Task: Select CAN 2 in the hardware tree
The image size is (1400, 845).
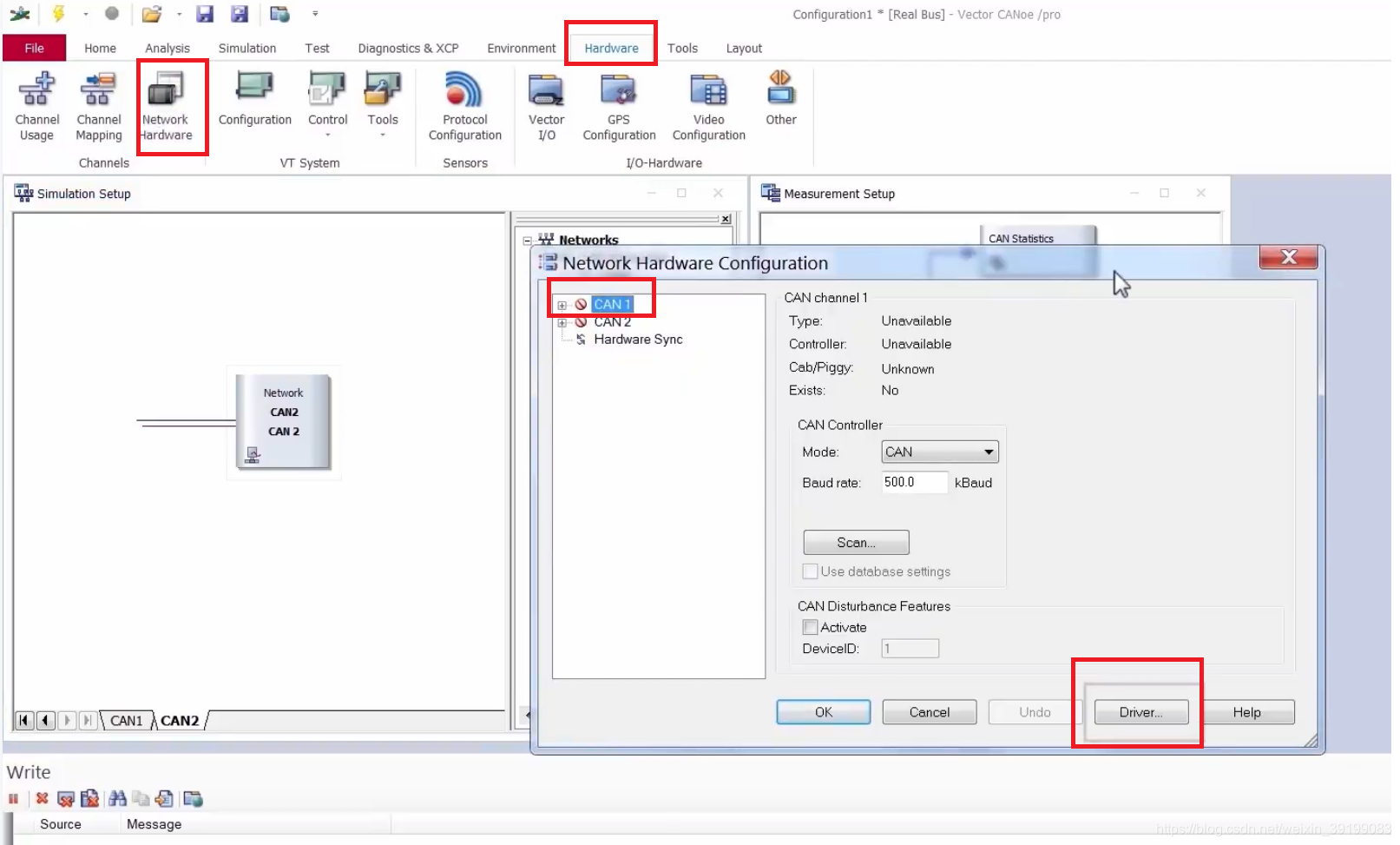Action: (x=612, y=322)
